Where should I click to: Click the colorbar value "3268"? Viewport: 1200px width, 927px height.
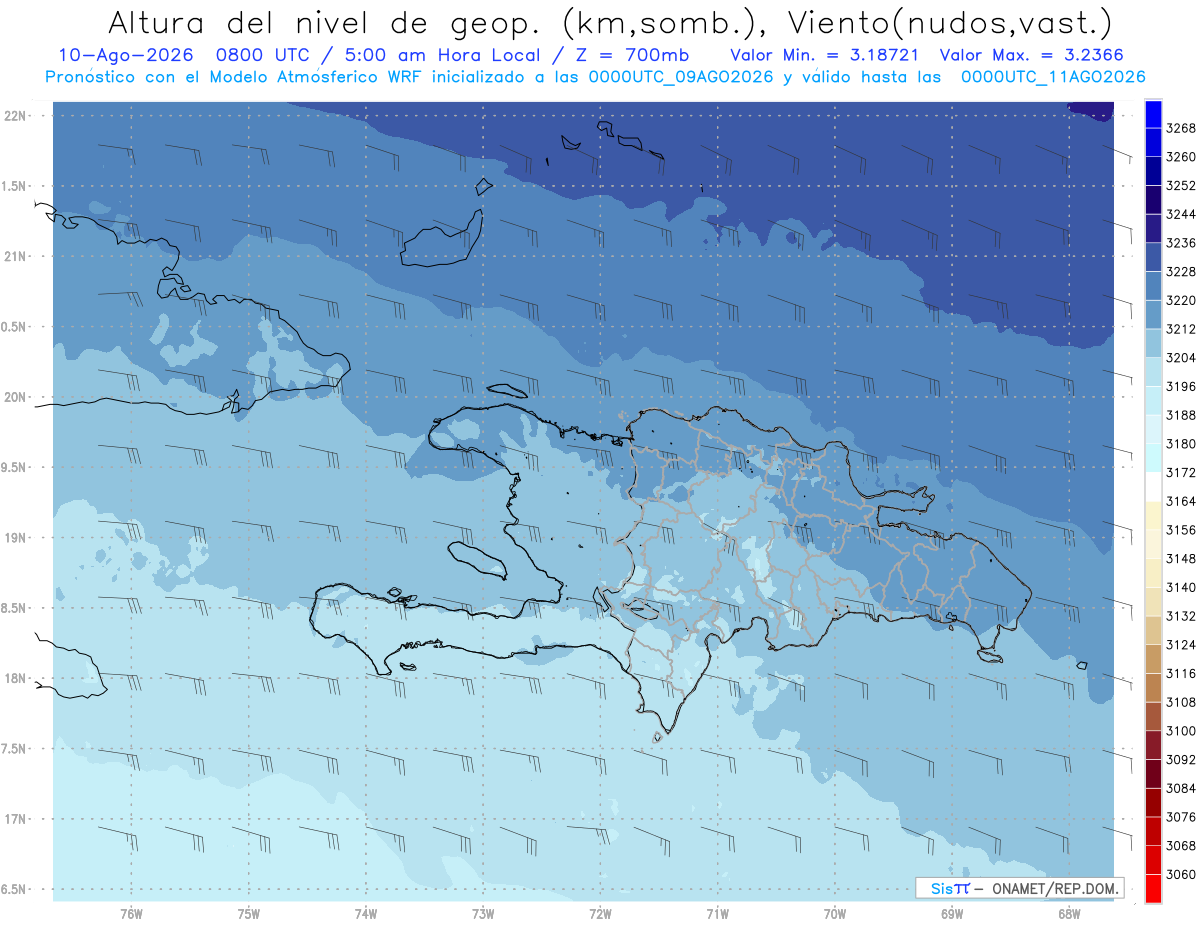tap(1181, 128)
